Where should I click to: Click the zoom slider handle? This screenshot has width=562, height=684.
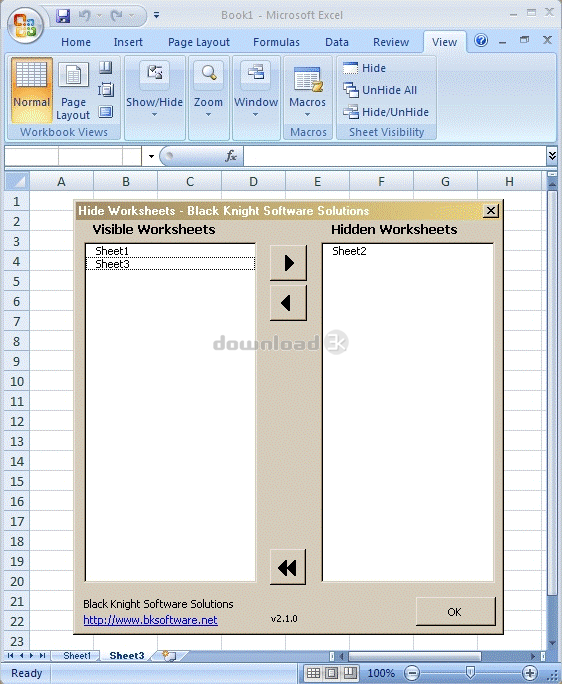click(470, 672)
